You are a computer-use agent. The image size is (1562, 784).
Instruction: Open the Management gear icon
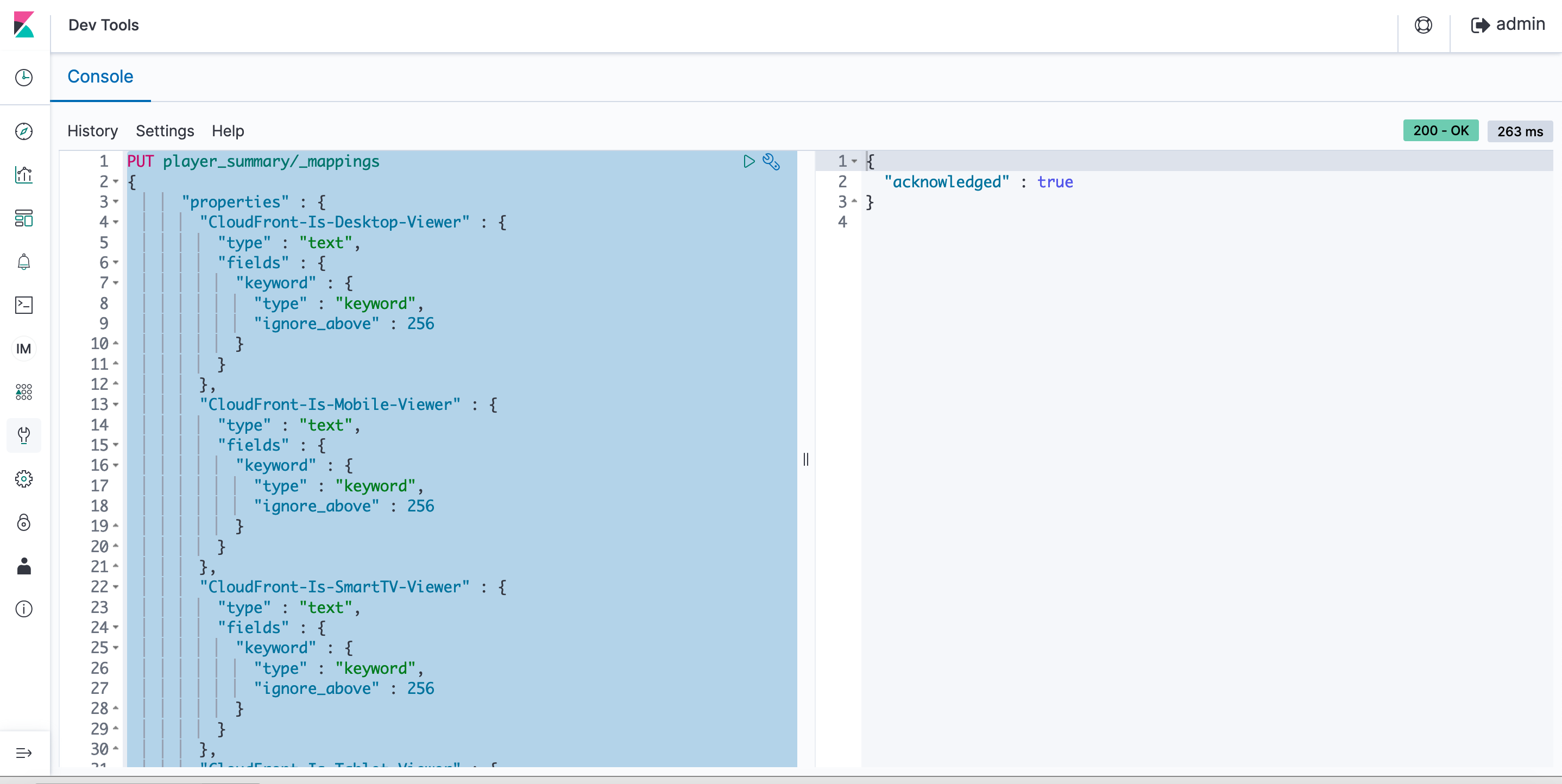(x=24, y=479)
